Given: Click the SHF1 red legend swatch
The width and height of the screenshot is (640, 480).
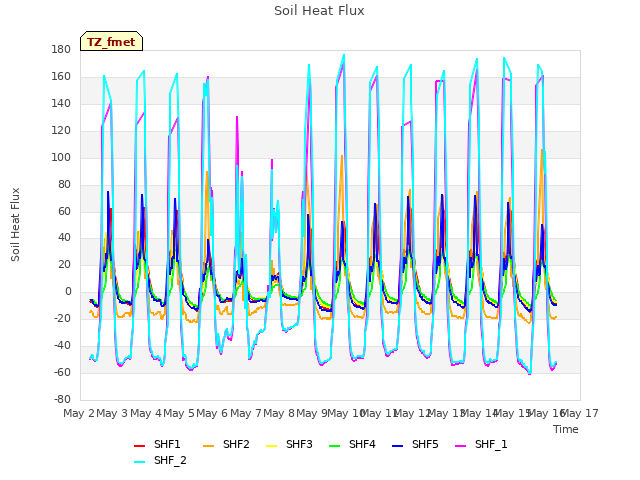Looking at the screenshot, I should [x=140, y=446].
